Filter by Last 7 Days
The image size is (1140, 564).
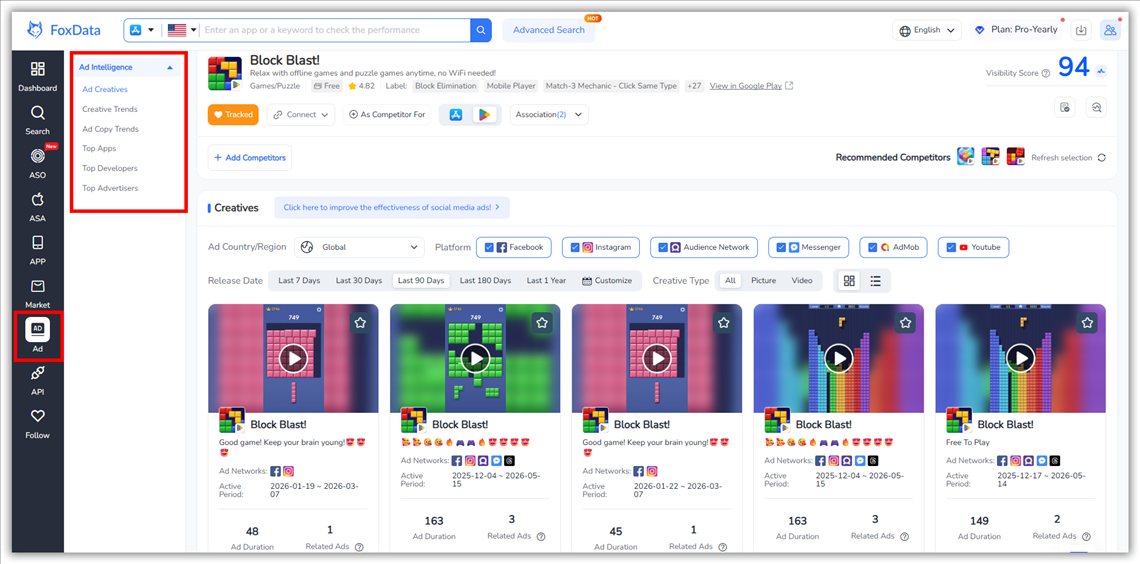click(299, 281)
